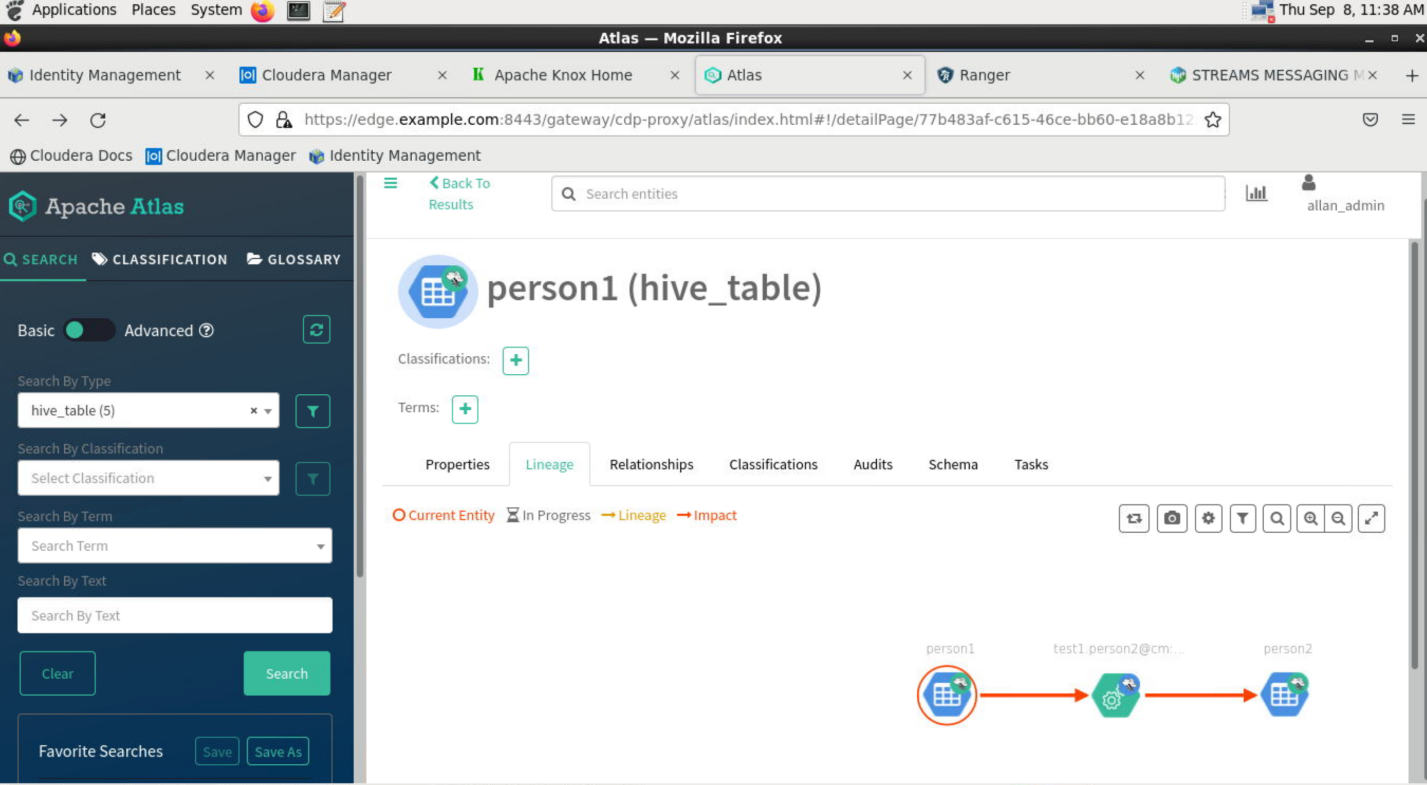Select person2 table node in lineage
The image size is (1427, 785).
point(1285,695)
